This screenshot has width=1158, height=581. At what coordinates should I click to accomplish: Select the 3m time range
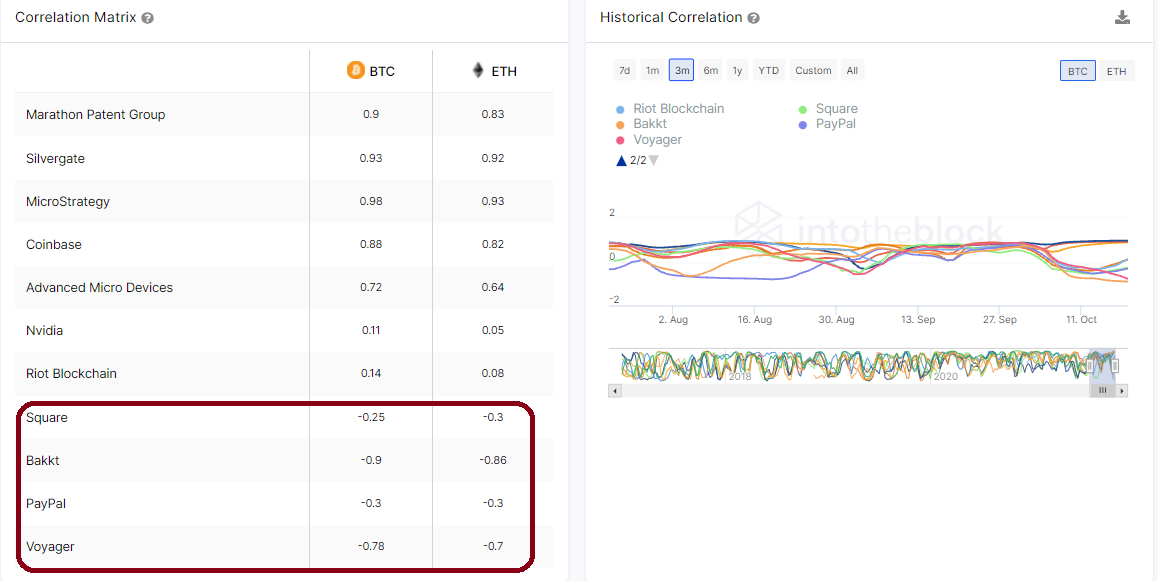pos(682,71)
